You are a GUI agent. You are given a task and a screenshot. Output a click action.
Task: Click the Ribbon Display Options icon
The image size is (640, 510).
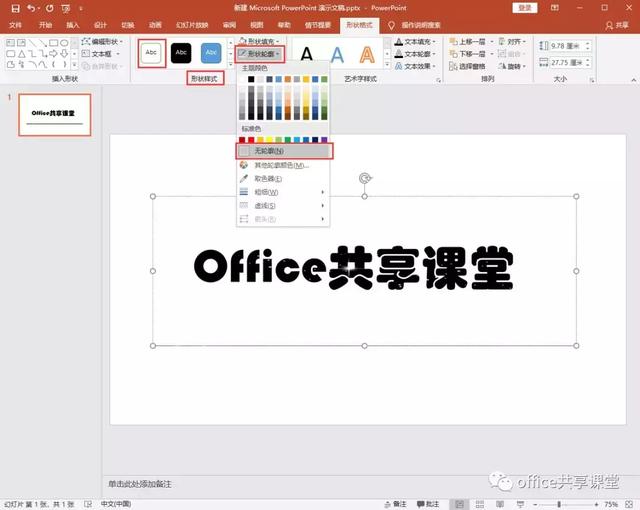(x=555, y=8)
